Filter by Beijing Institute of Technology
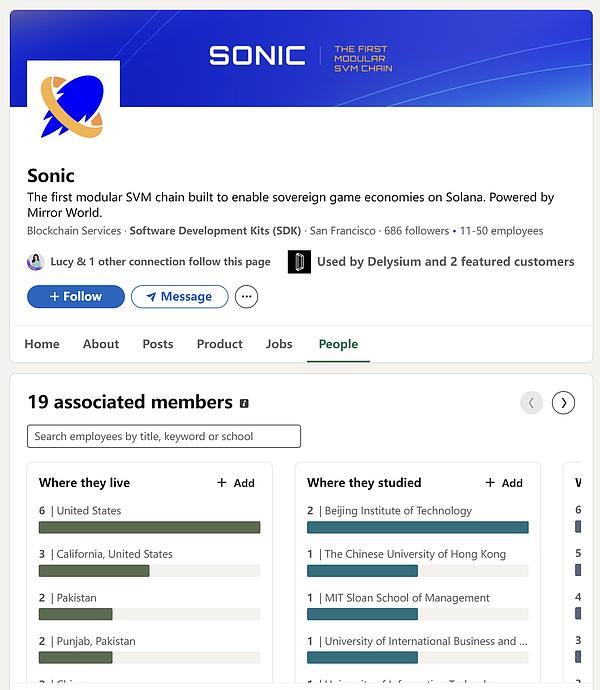600x690 pixels. coord(417,527)
